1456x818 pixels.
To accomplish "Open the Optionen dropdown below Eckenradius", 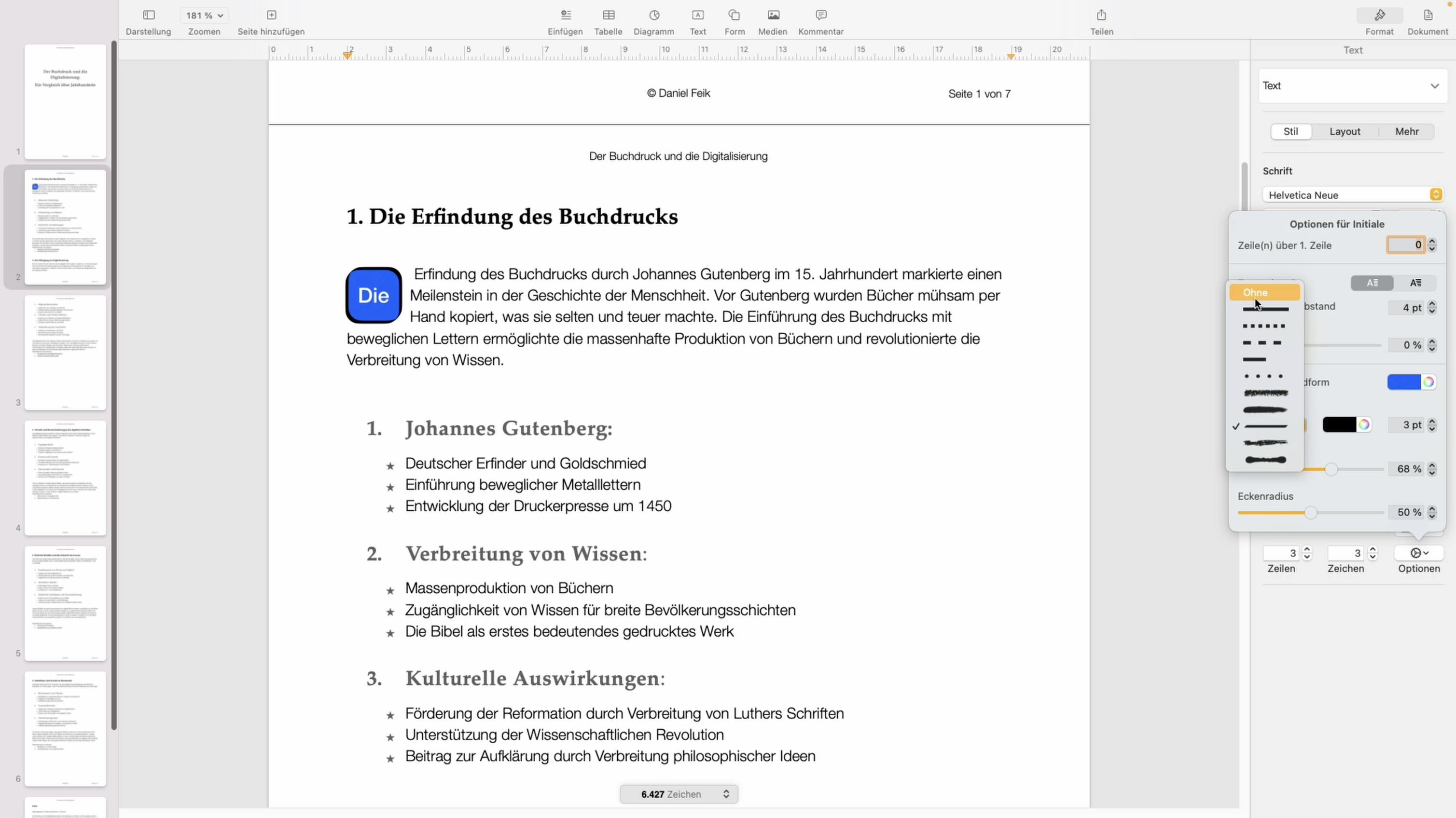I will [1419, 553].
